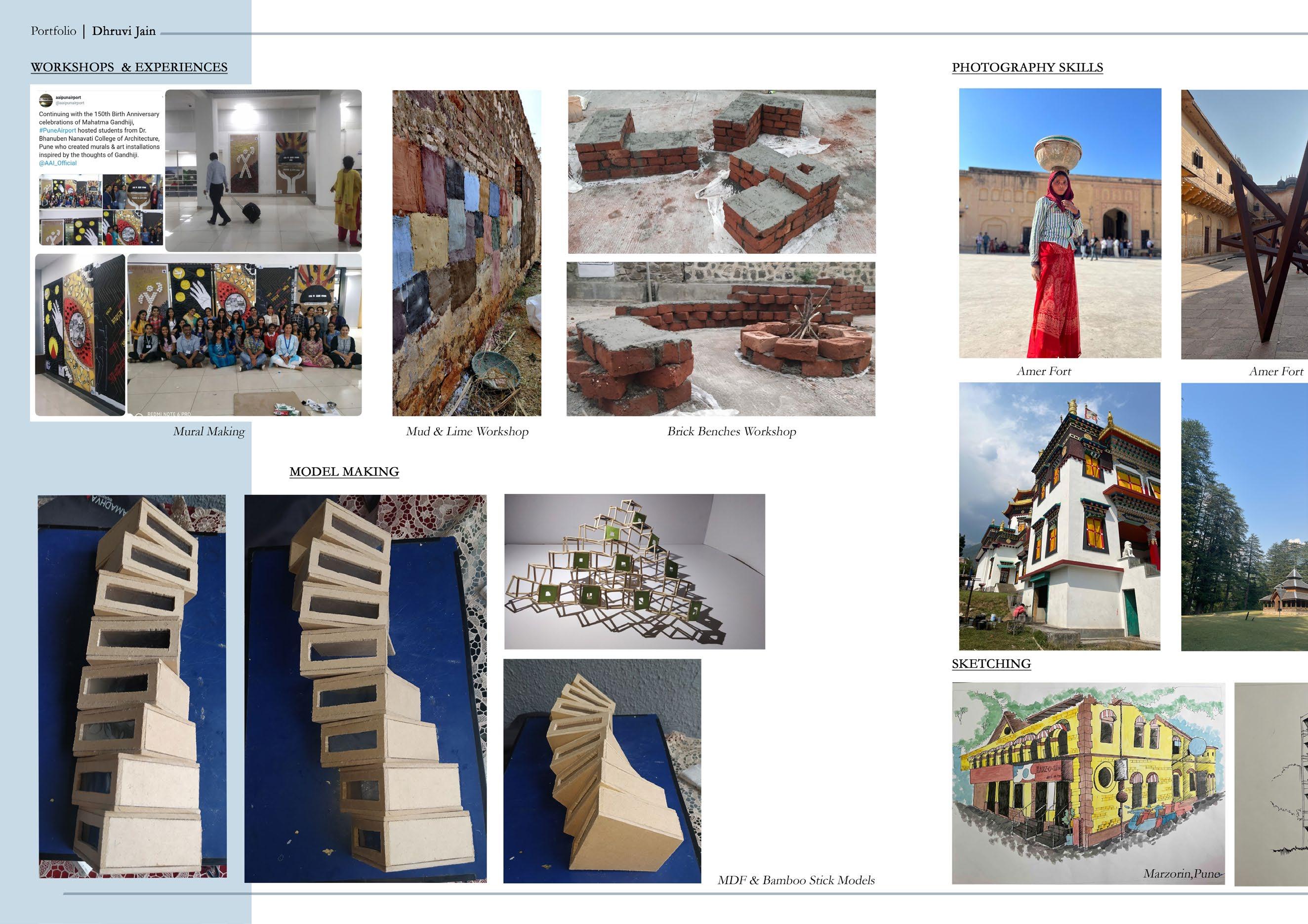Click the Brick Benches Workshop caption

pos(732,431)
